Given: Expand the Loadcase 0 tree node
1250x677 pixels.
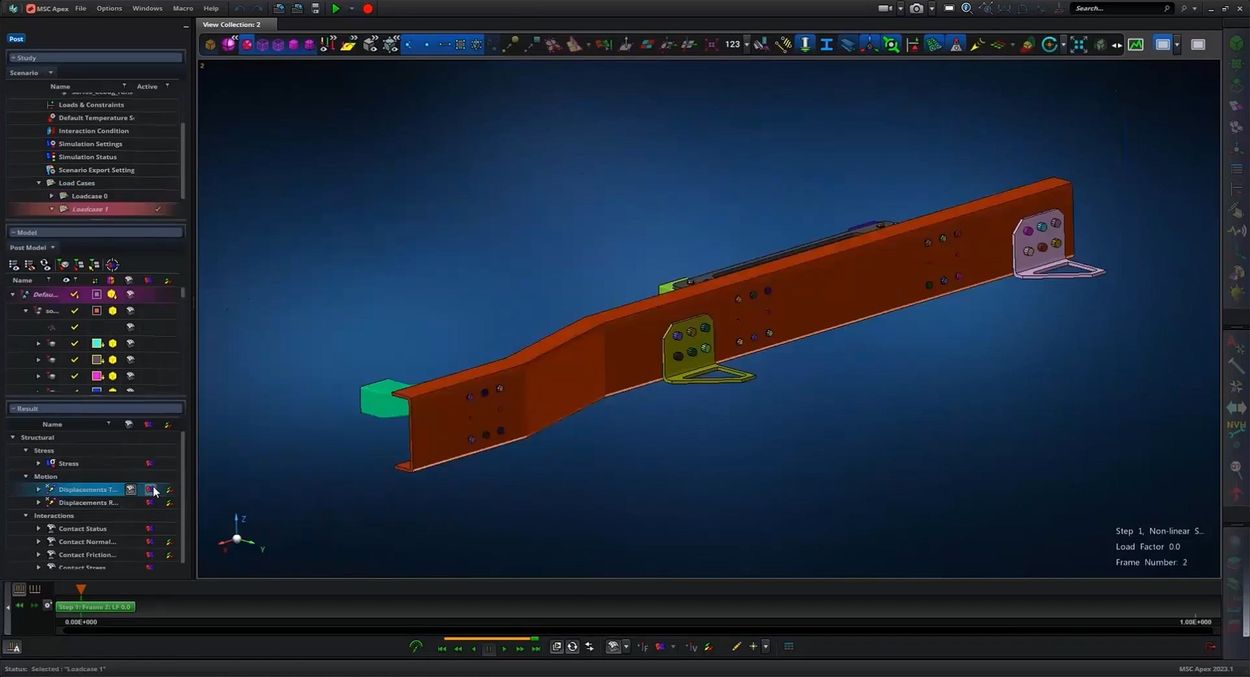Looking at the screenshot, I should 52,196.
